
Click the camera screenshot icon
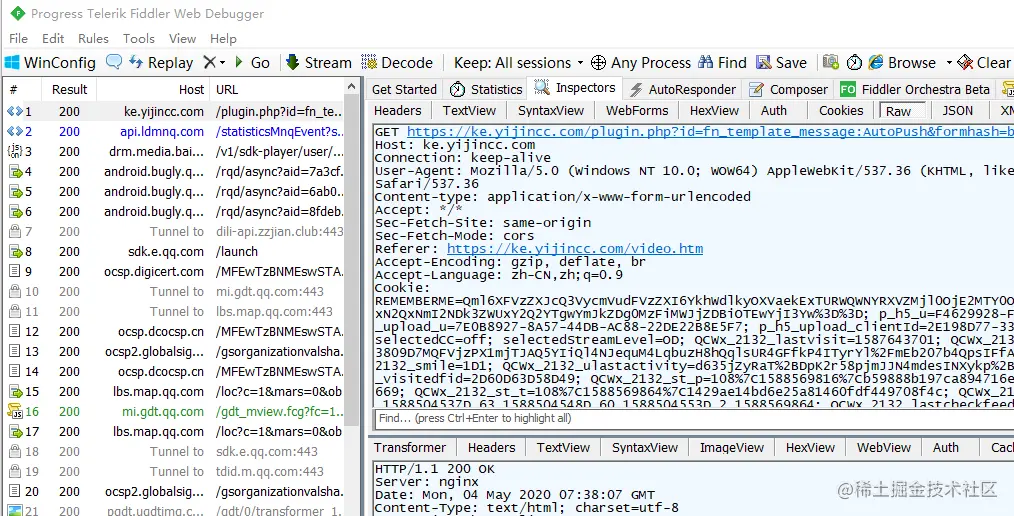(x=831, y=63)
